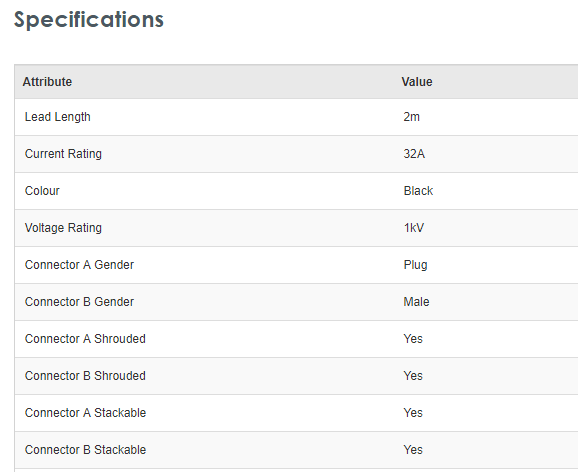Click the Black colour value
Viewport: 578px width, 472px height.
418,191
